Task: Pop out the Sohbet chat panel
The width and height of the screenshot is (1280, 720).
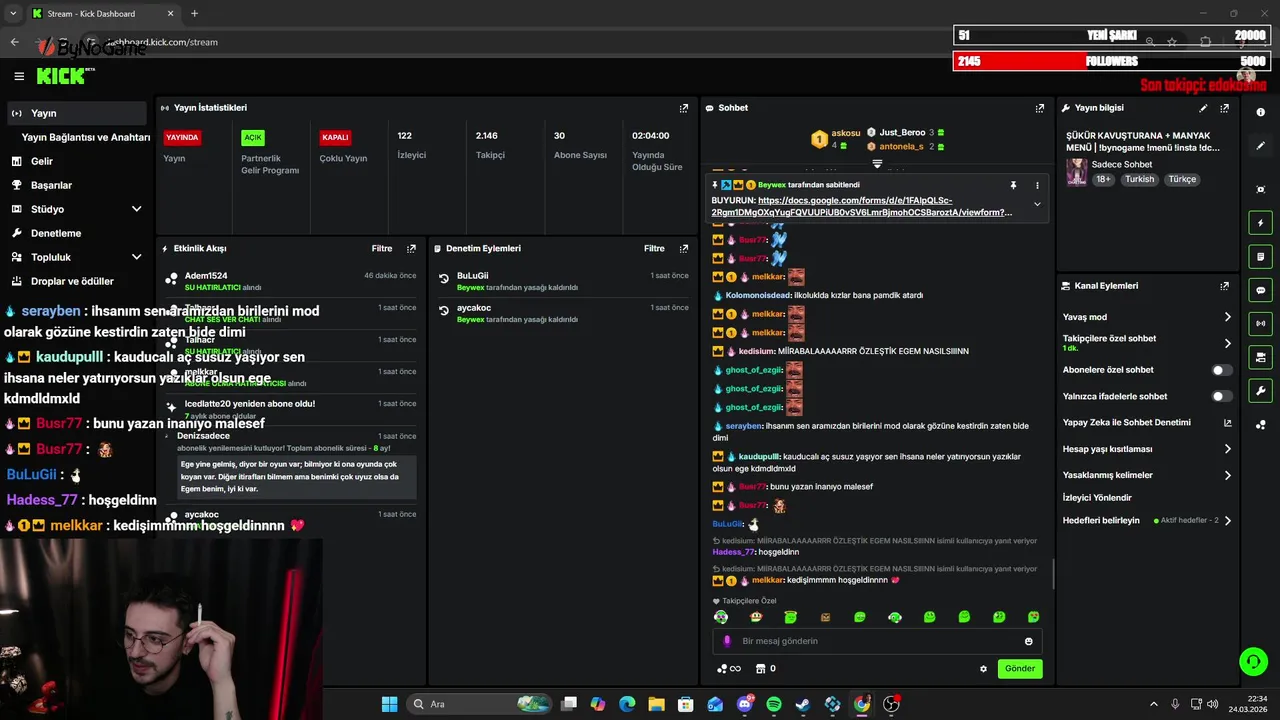Action: point(1040,108)
